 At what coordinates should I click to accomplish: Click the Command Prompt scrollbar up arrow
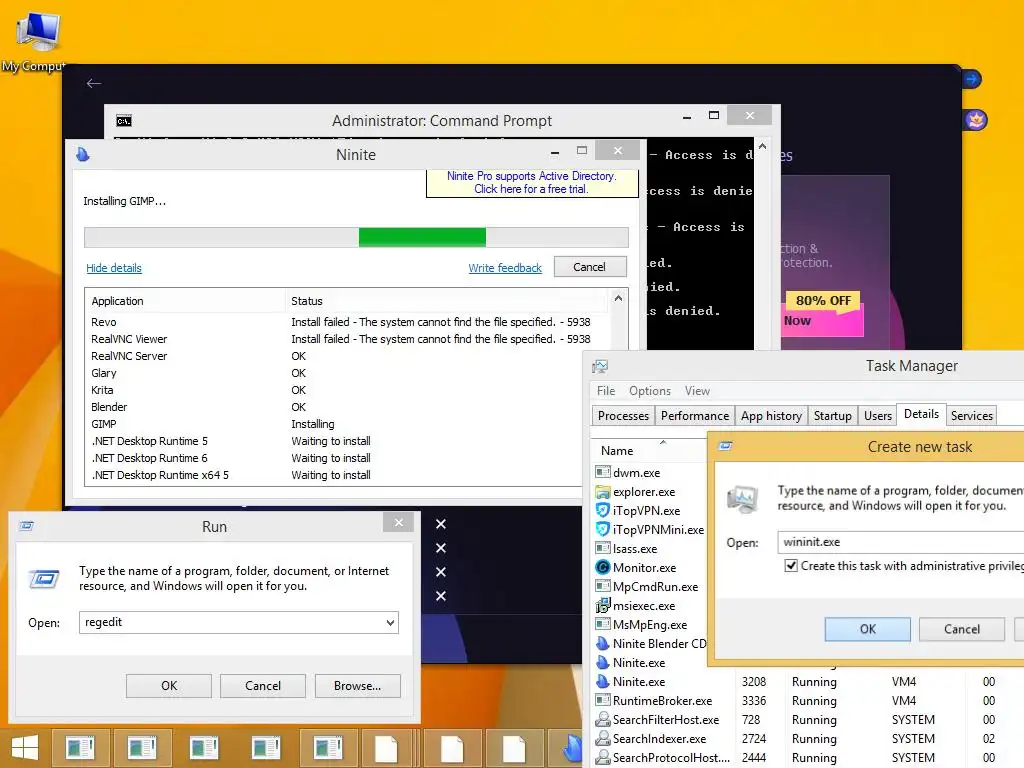tap(762, 147)
